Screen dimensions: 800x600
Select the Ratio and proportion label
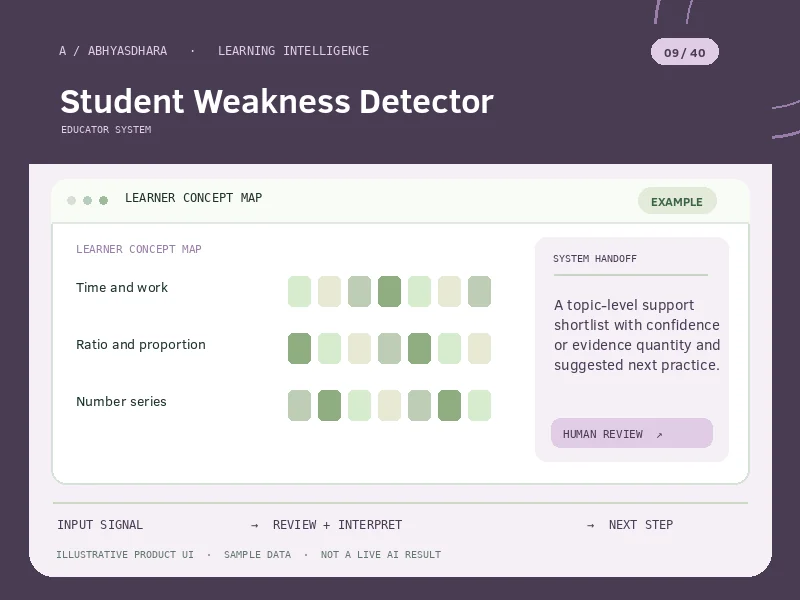coord(141,345)
